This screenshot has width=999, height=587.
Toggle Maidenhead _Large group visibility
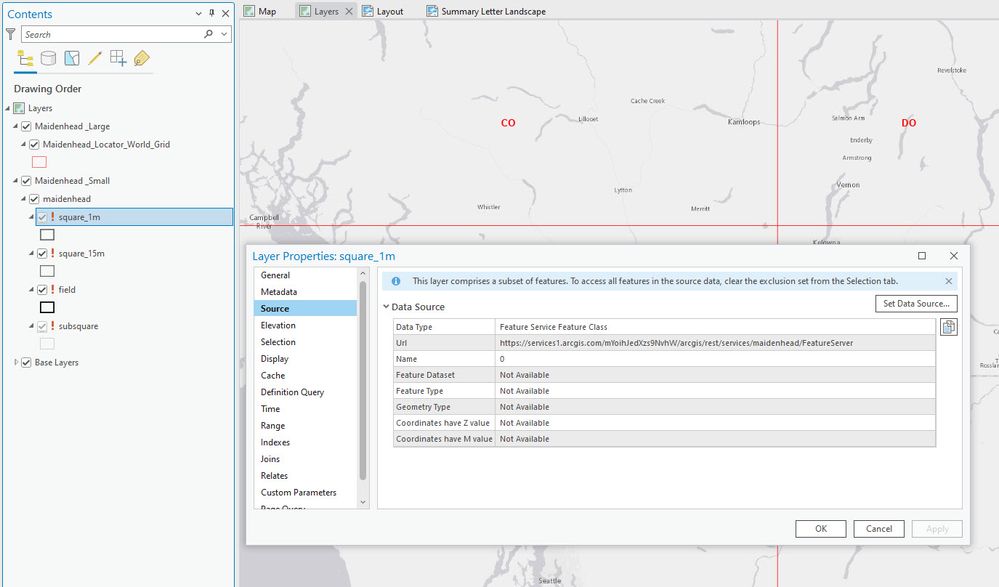click(26, 126)
